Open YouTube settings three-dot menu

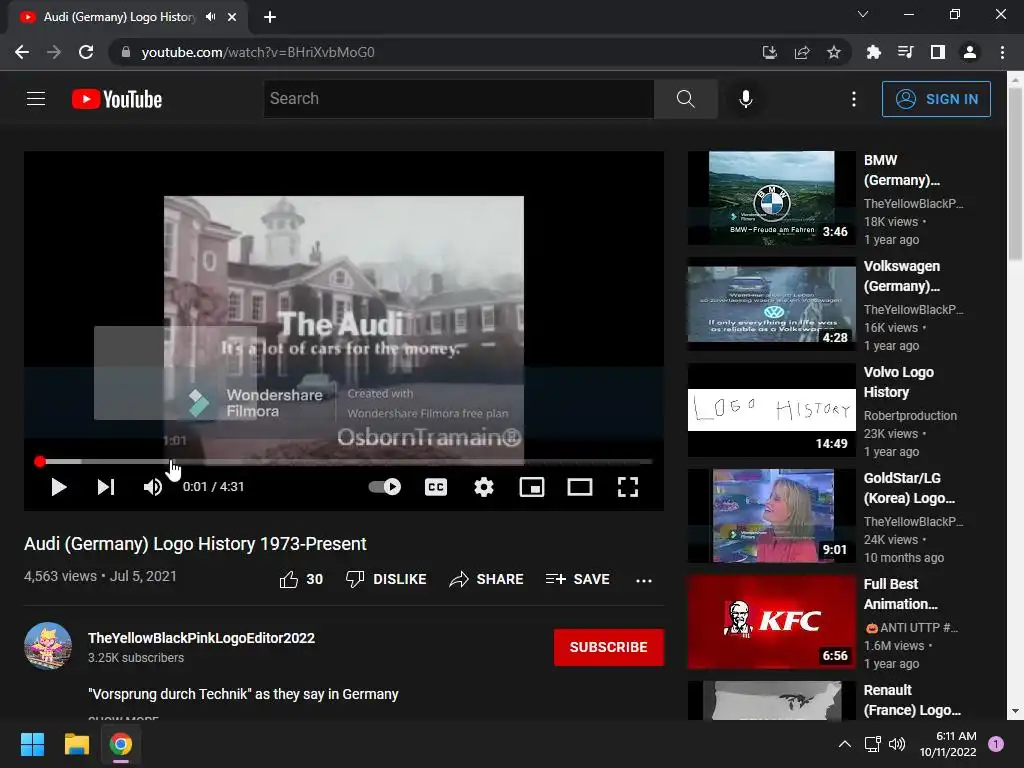853,99
